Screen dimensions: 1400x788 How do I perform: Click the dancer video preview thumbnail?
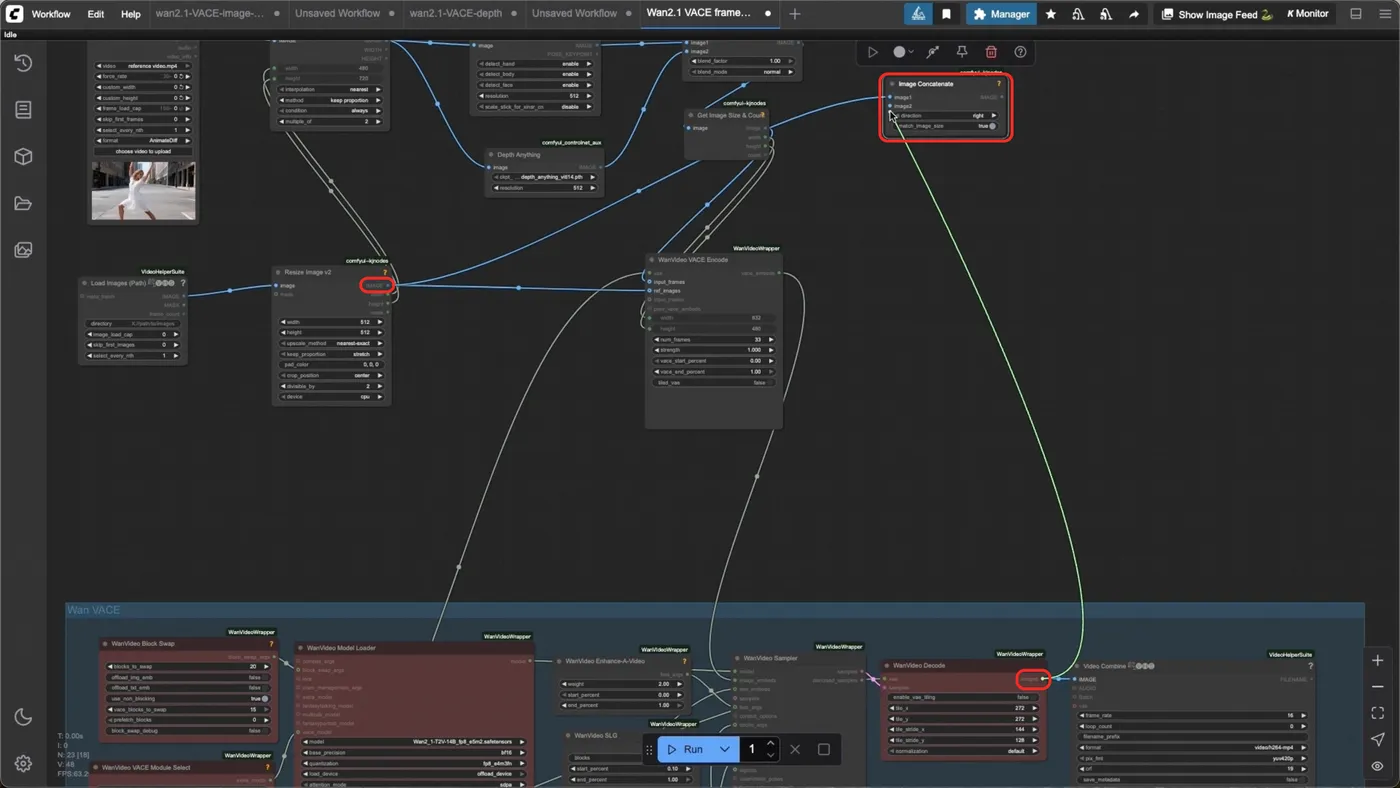click(144, 190)
